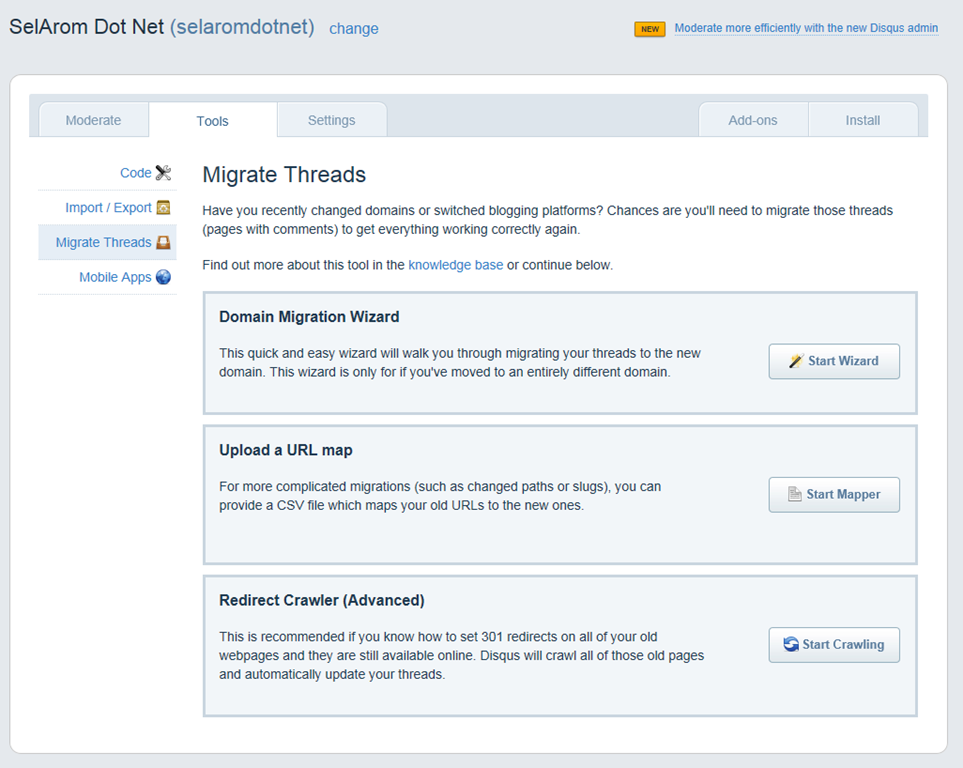Viewport: 963px width, 768px height.
Task: Open the Settings tab
Action: (x=331, y=120)
